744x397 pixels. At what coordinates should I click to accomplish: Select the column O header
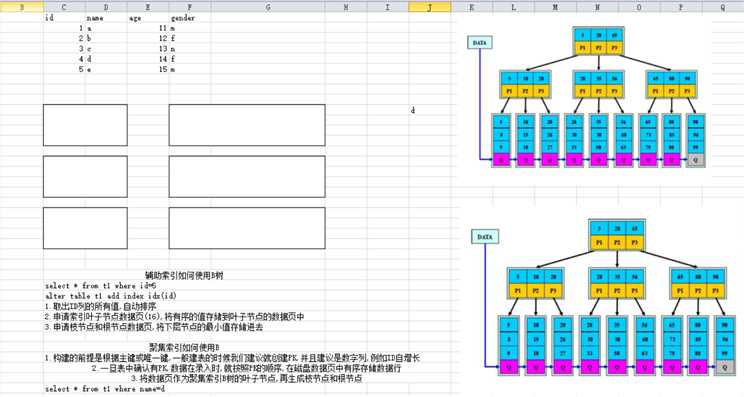coord(639,7)
